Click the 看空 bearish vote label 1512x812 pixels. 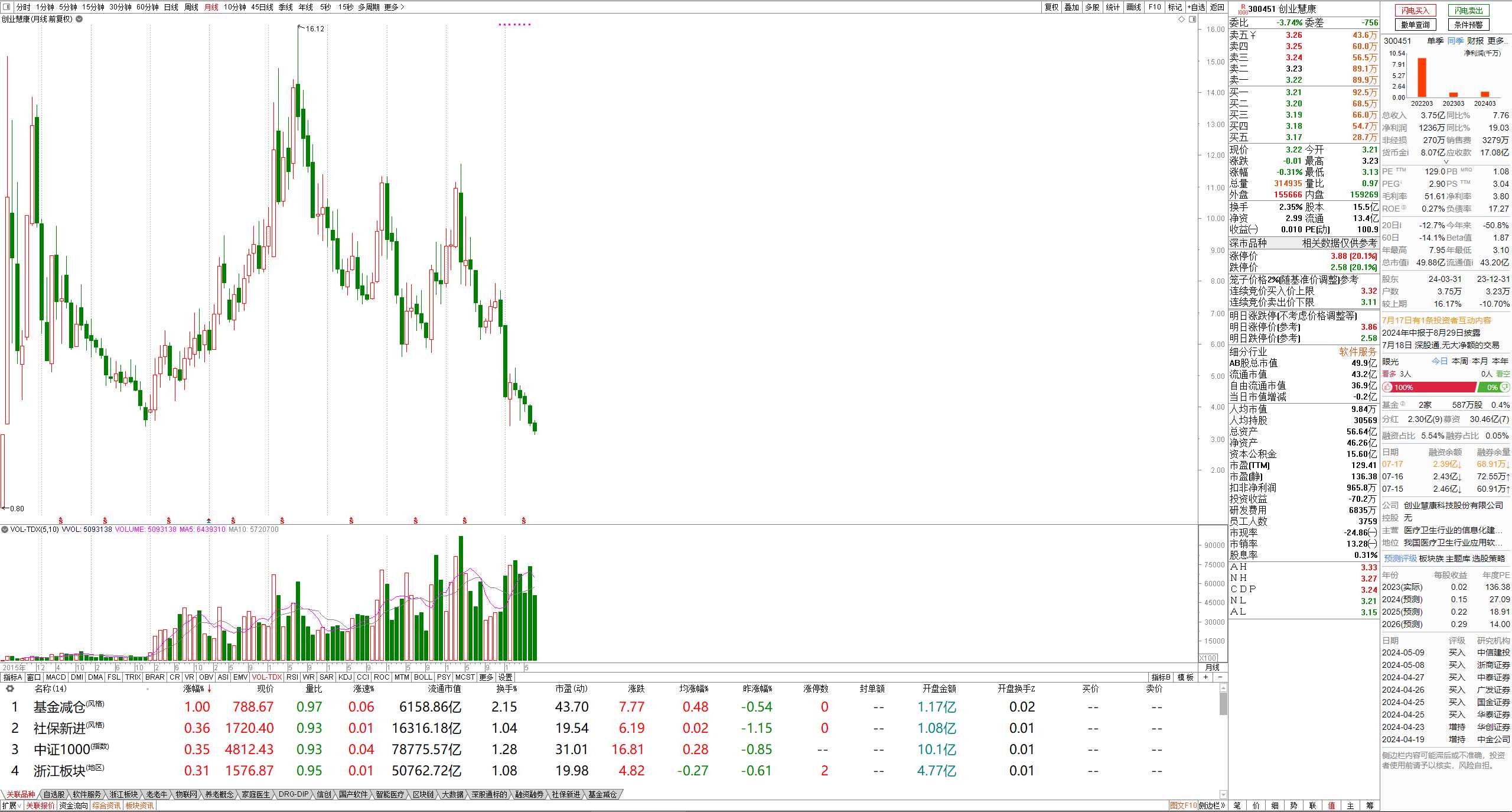pos(1503,374)
